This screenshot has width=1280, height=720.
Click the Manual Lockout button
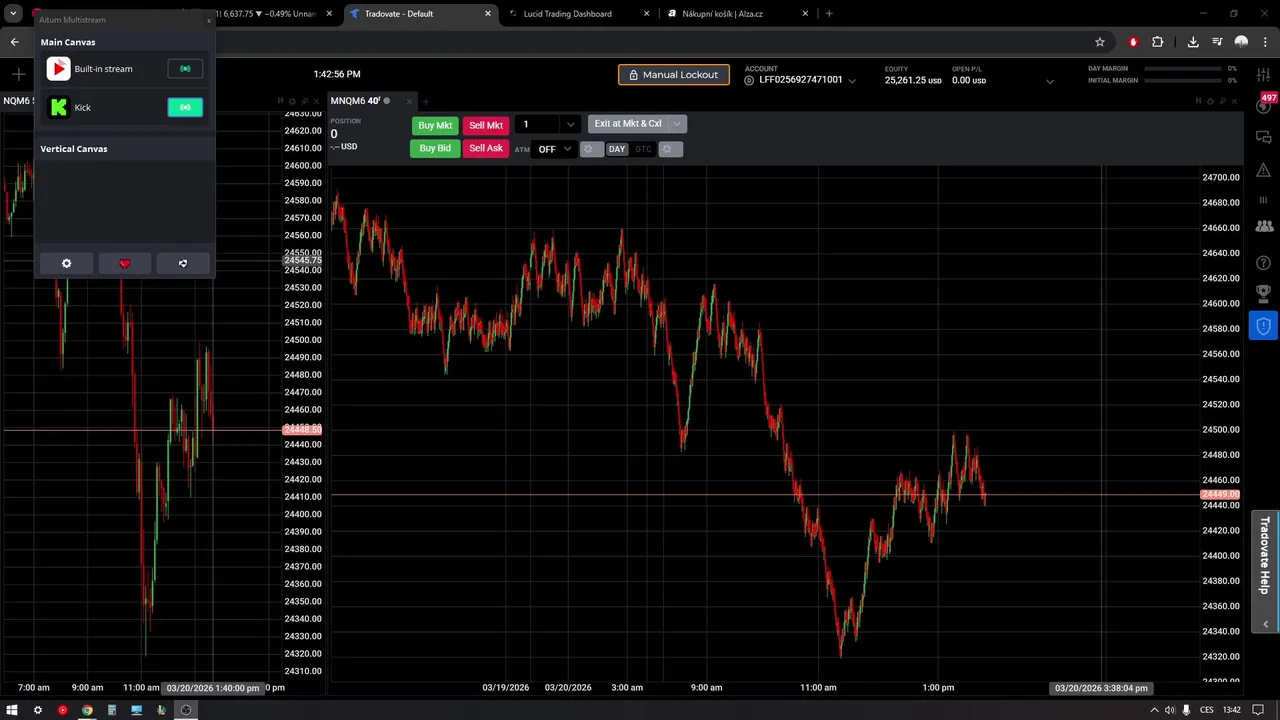(674, 75)
